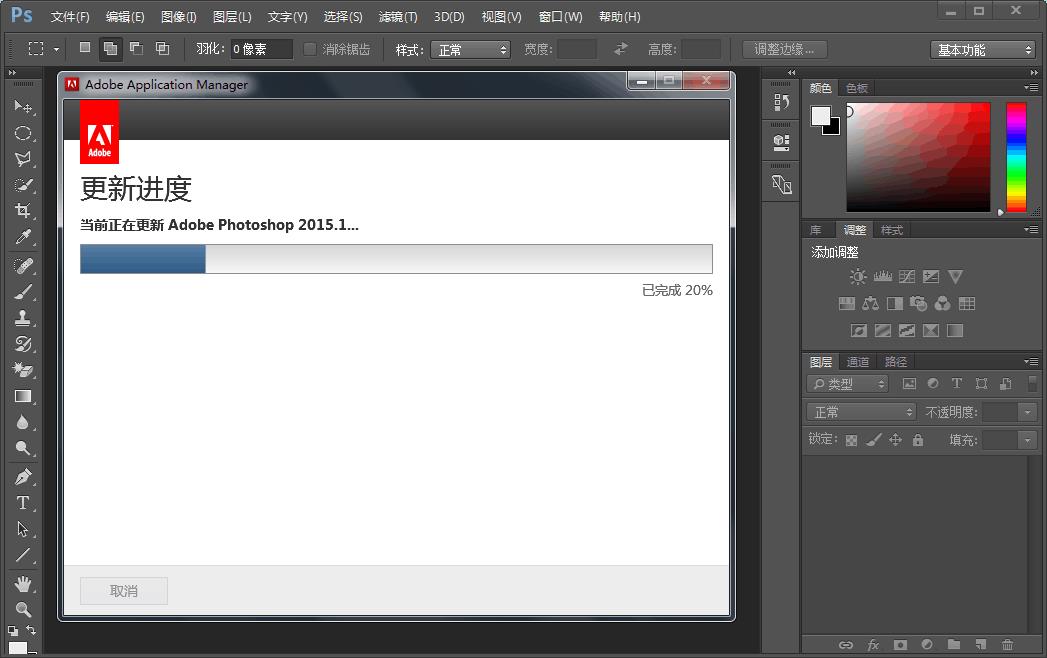Switch to the 路径 tab
This screenshot has width=1047, height=658.
coord(895,362)
